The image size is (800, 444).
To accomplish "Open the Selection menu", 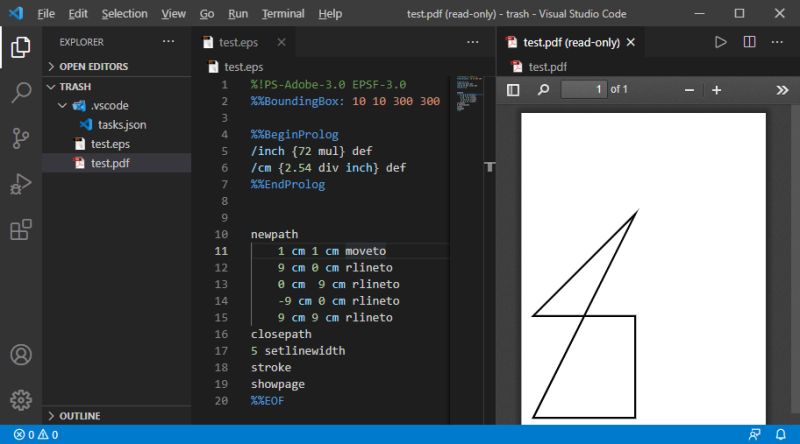I will click(x=124, y=14).
